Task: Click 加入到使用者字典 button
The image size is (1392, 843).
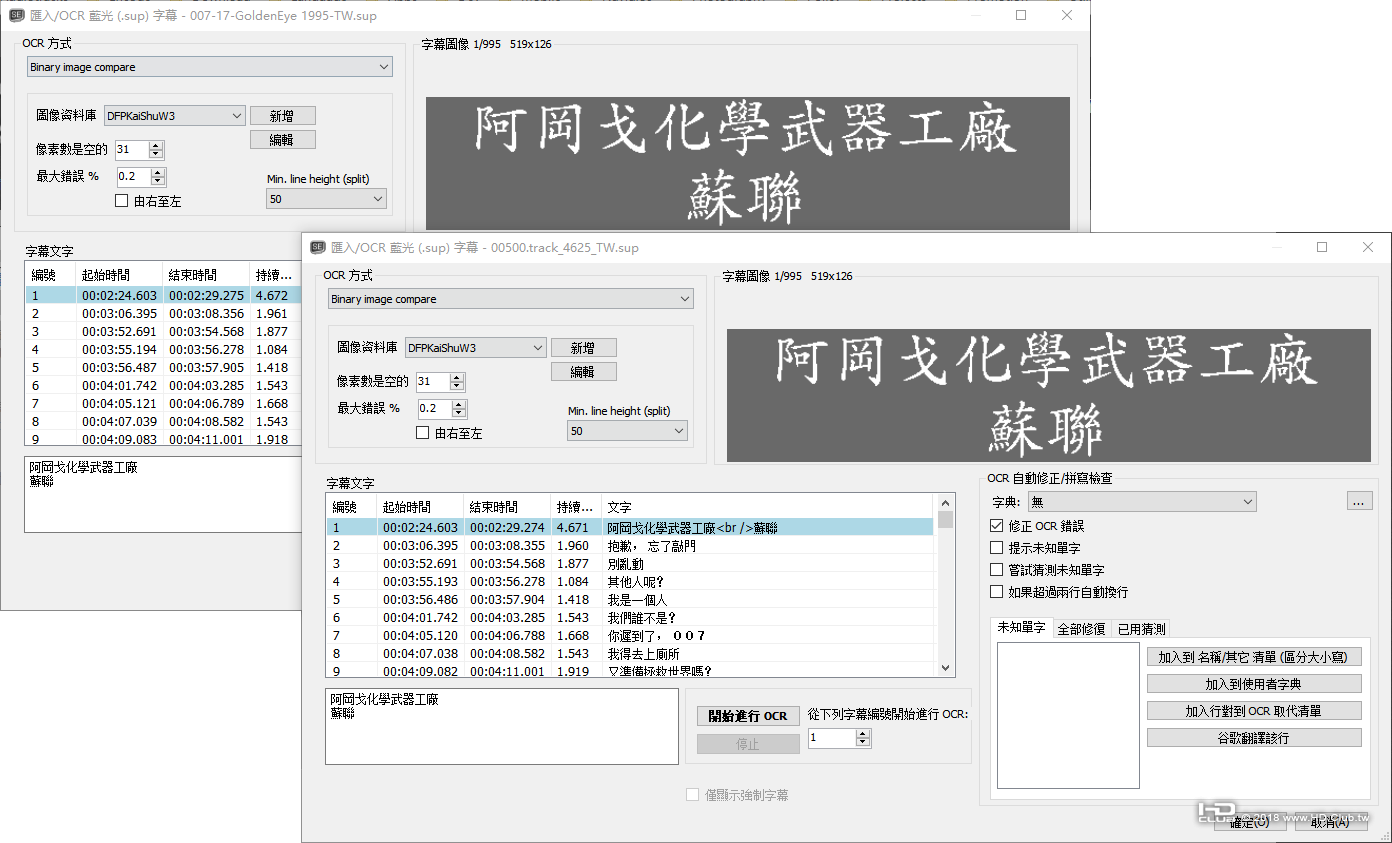Action: click(x=1254, y=683)
